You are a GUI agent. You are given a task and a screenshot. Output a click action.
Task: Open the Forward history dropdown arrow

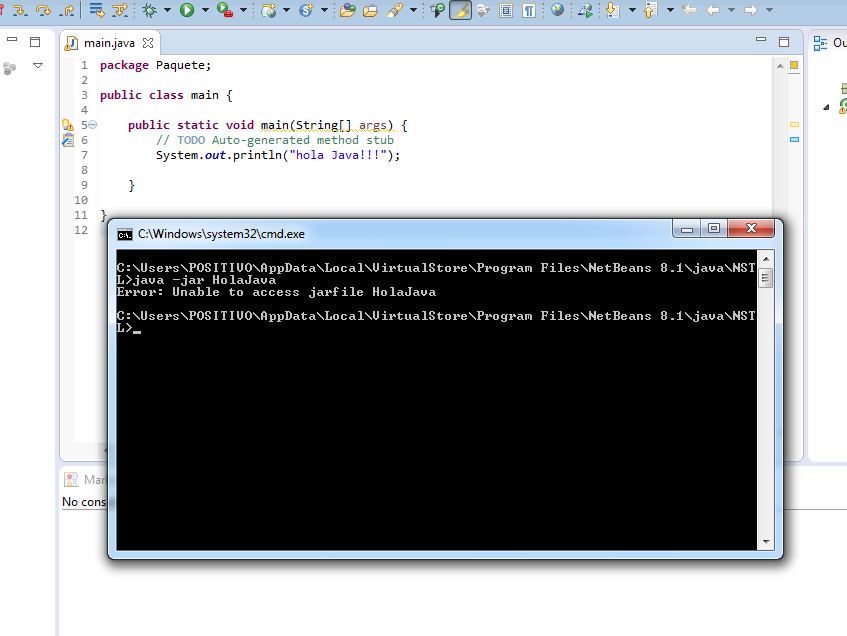769,10
